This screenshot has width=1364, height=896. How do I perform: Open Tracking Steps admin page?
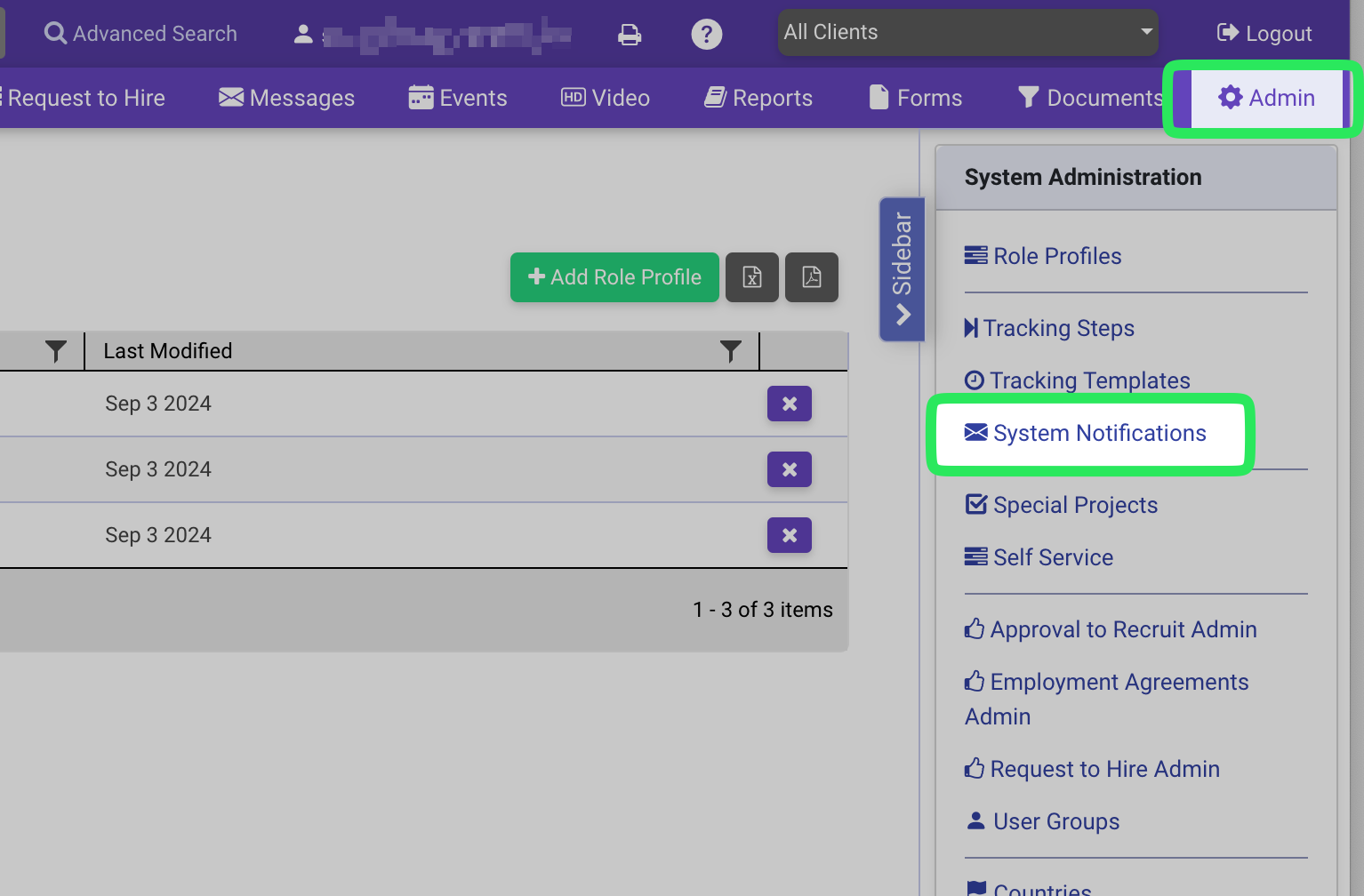tap(1049, 328)
